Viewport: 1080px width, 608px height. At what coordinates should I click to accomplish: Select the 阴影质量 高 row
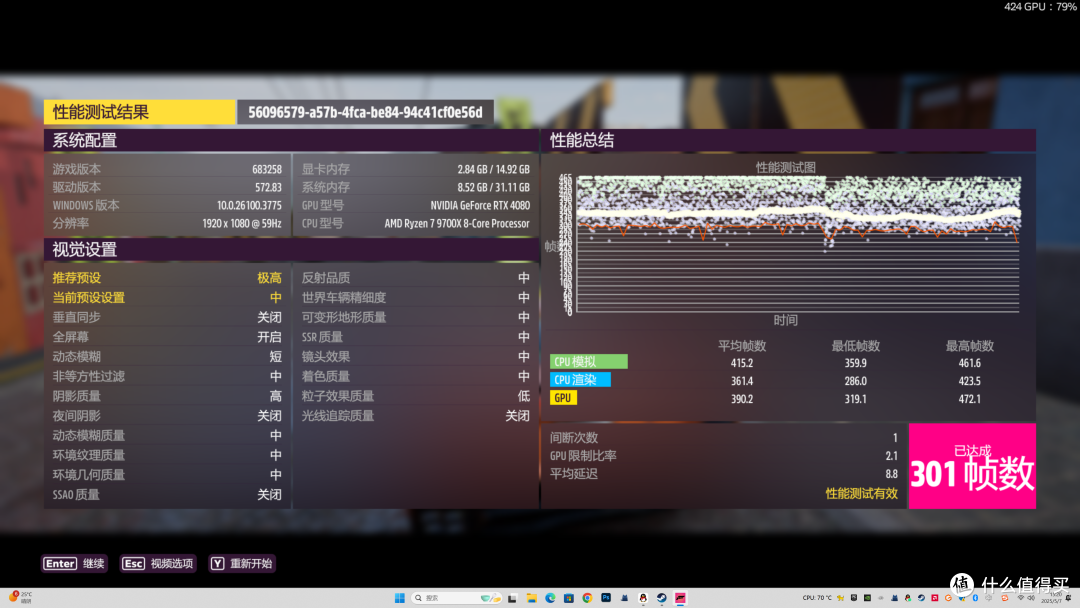click(x=167, y=396)
